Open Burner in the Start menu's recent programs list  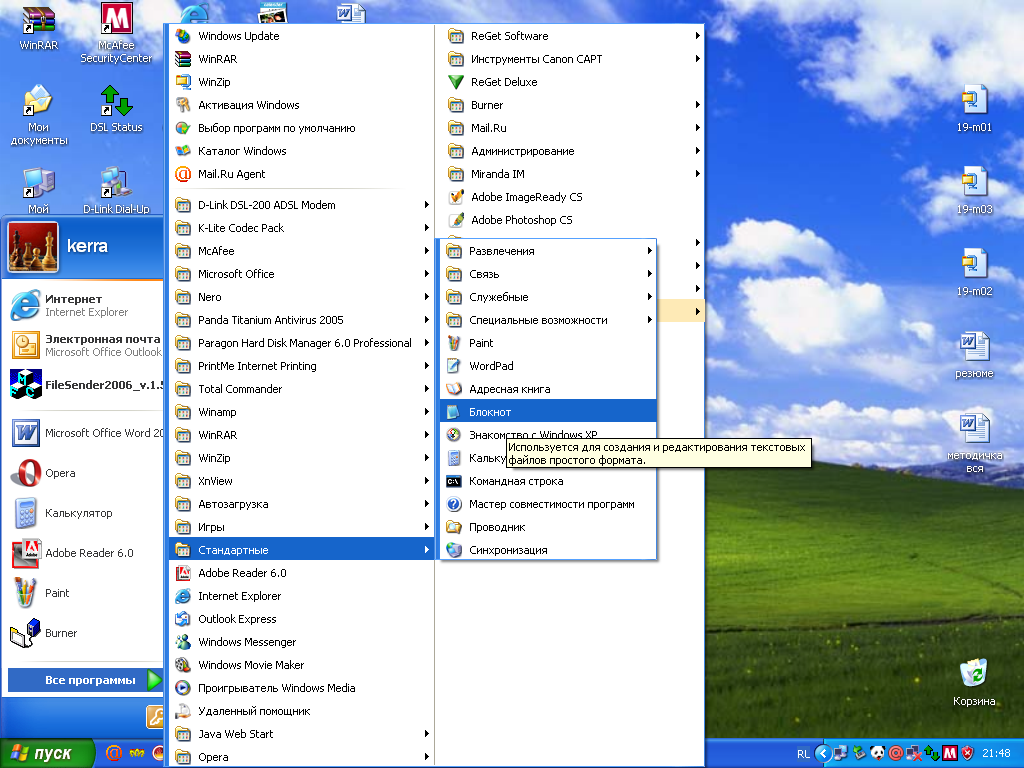click(x=85, y=633)
